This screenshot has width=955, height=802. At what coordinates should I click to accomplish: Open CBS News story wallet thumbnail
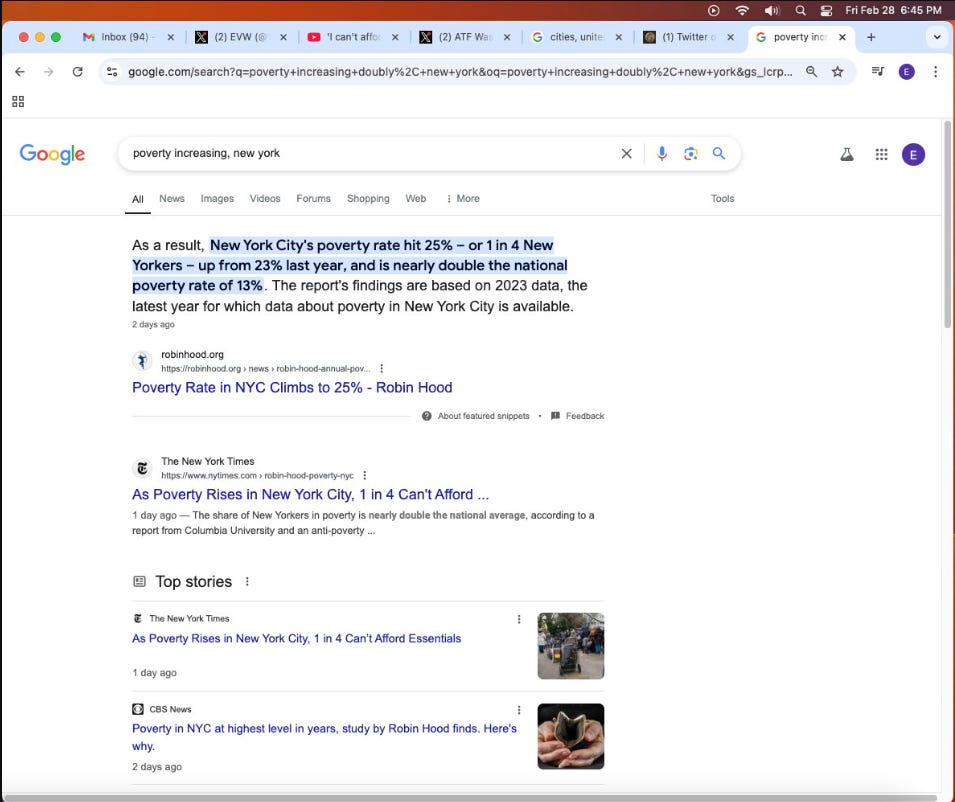571,736
